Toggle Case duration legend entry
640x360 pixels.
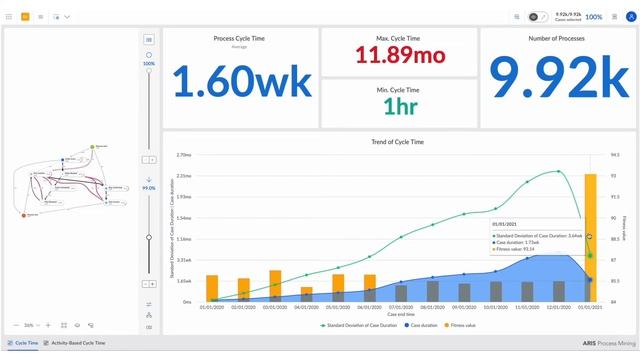tap(421, 325)
